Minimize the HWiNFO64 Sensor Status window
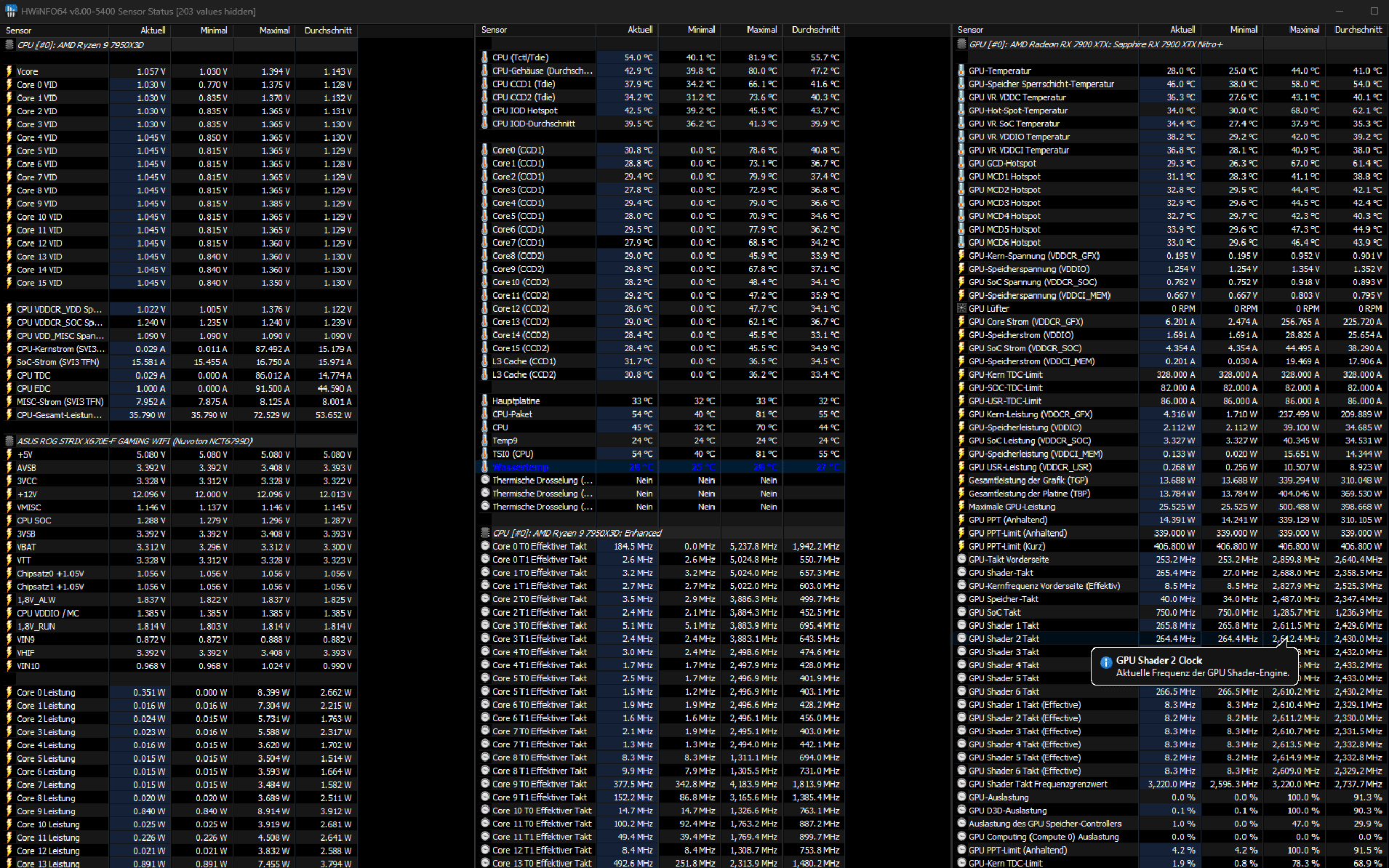This screenshot has width=1389, height=868. click(x=1340, y=11)
